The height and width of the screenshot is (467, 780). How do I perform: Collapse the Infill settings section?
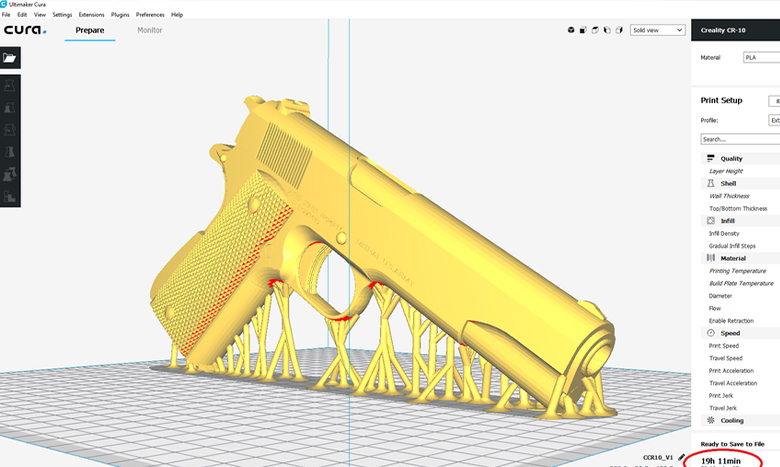click(741, 220)
